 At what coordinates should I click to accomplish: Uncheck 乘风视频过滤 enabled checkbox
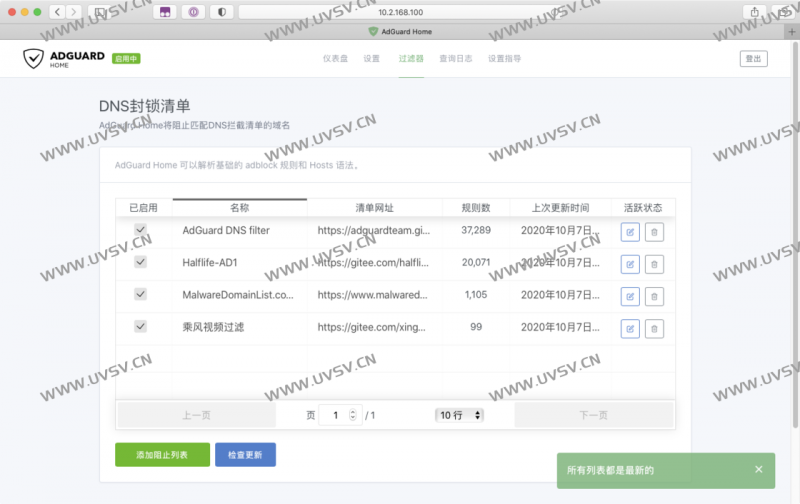tap(140, 326)
